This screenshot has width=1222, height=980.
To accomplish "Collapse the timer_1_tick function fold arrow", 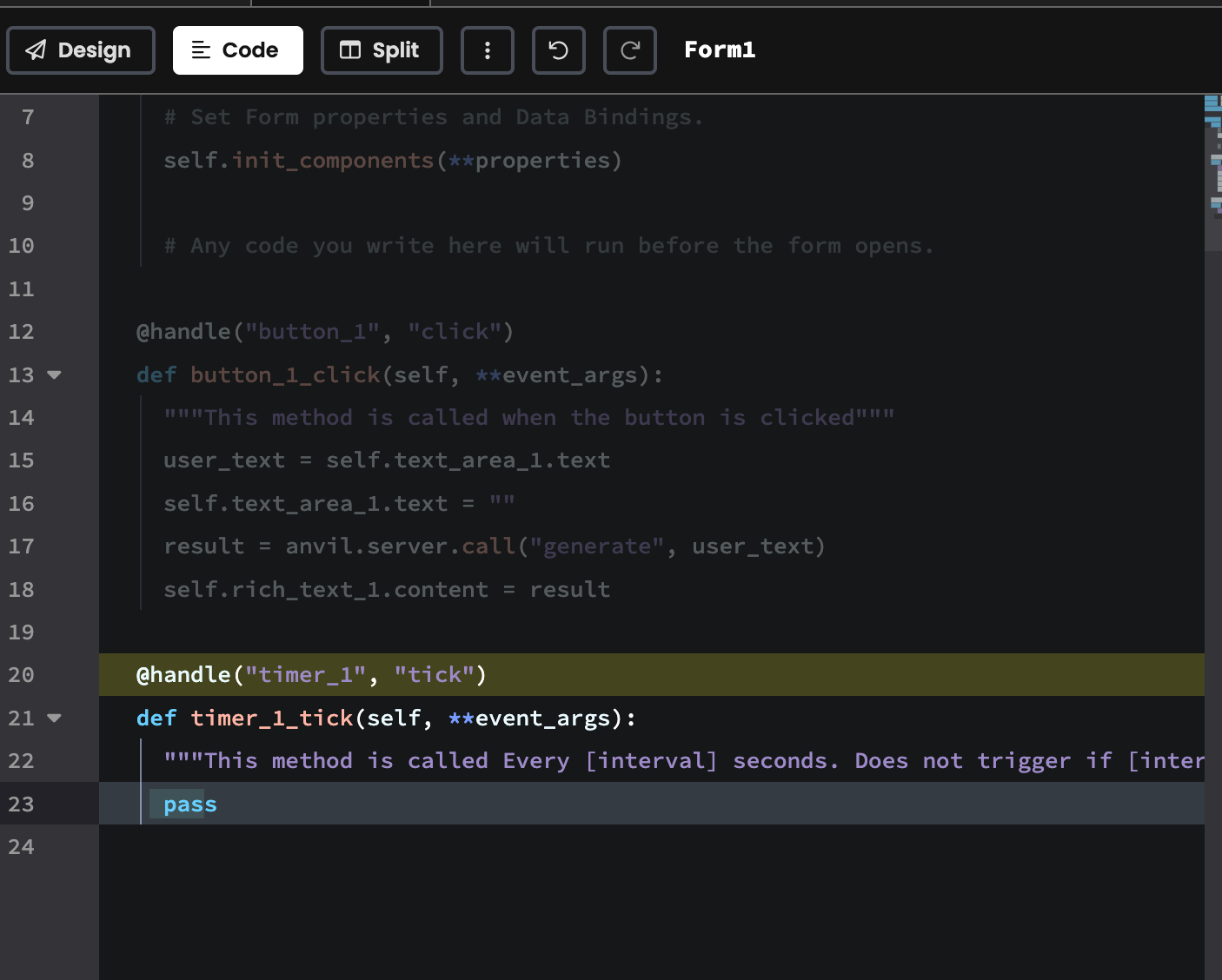I will point(54,718).
